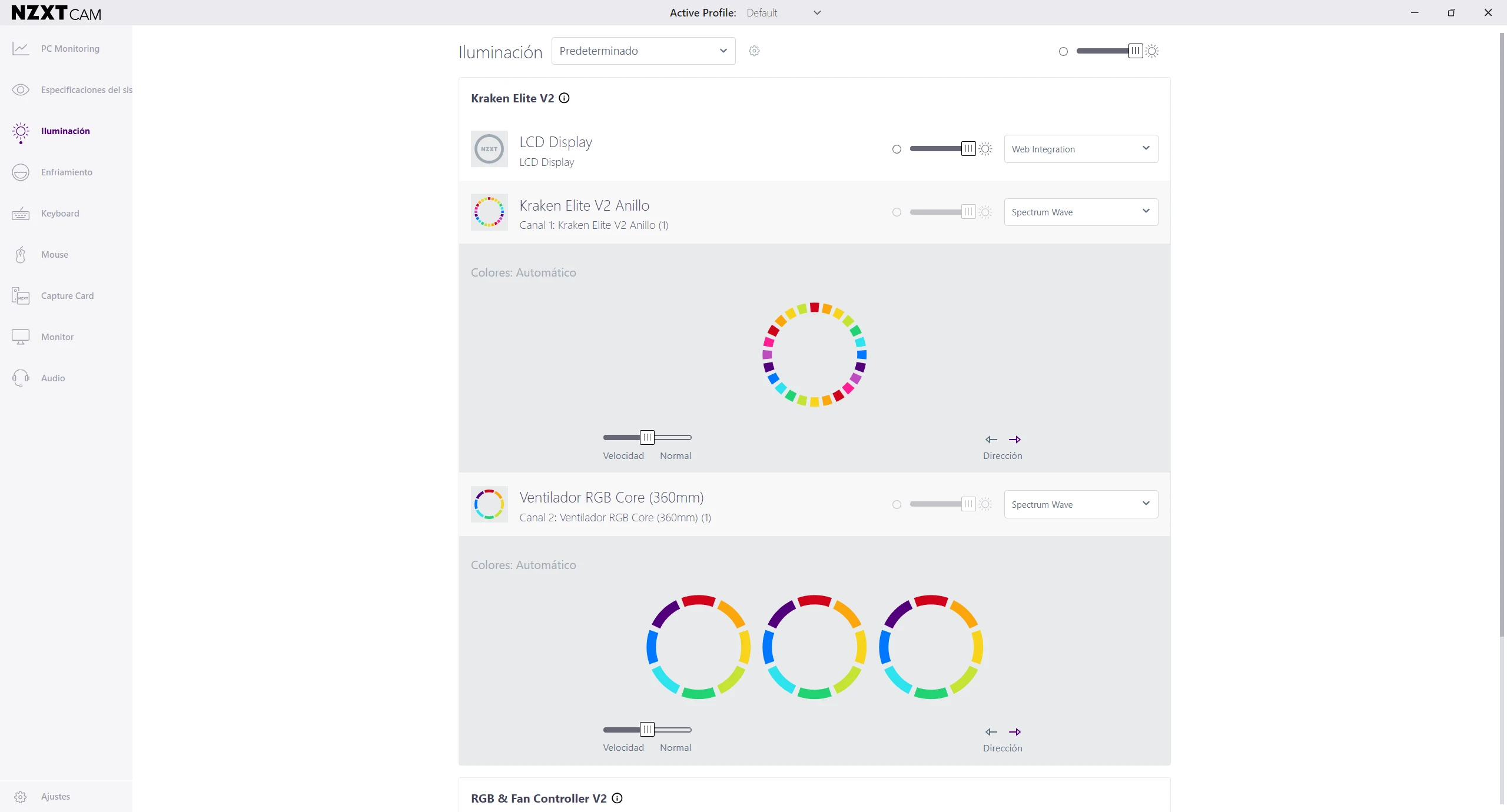Click the Kraken Elite V2 Anillo title
The height and width of the screenshot is (812, 1507).
click(x=584, y=205)
